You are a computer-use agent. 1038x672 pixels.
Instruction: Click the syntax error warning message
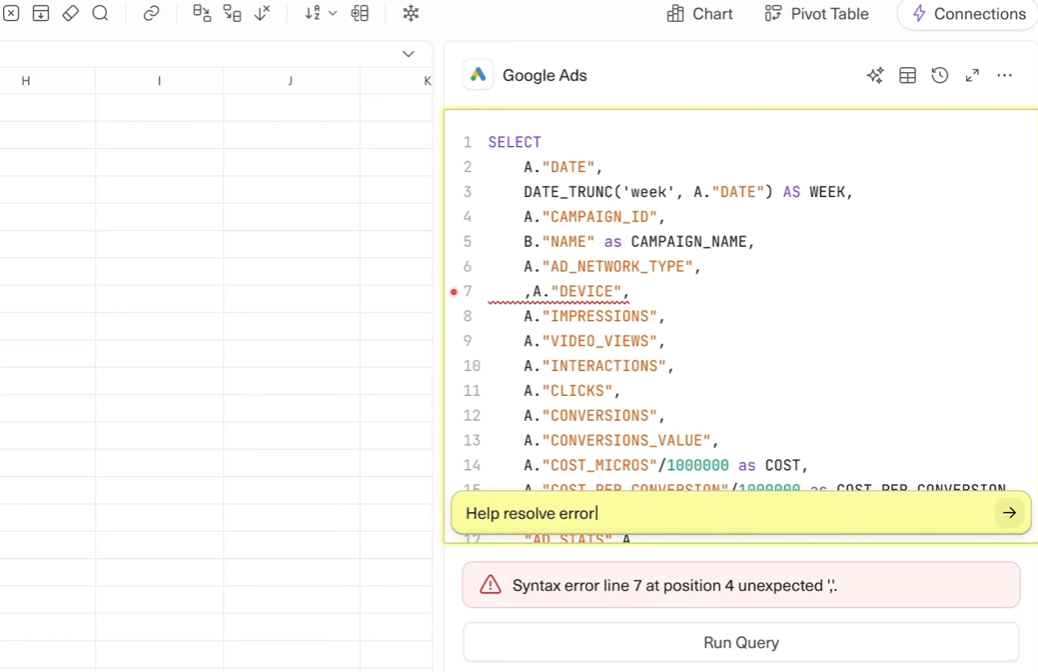pos(740,585)
